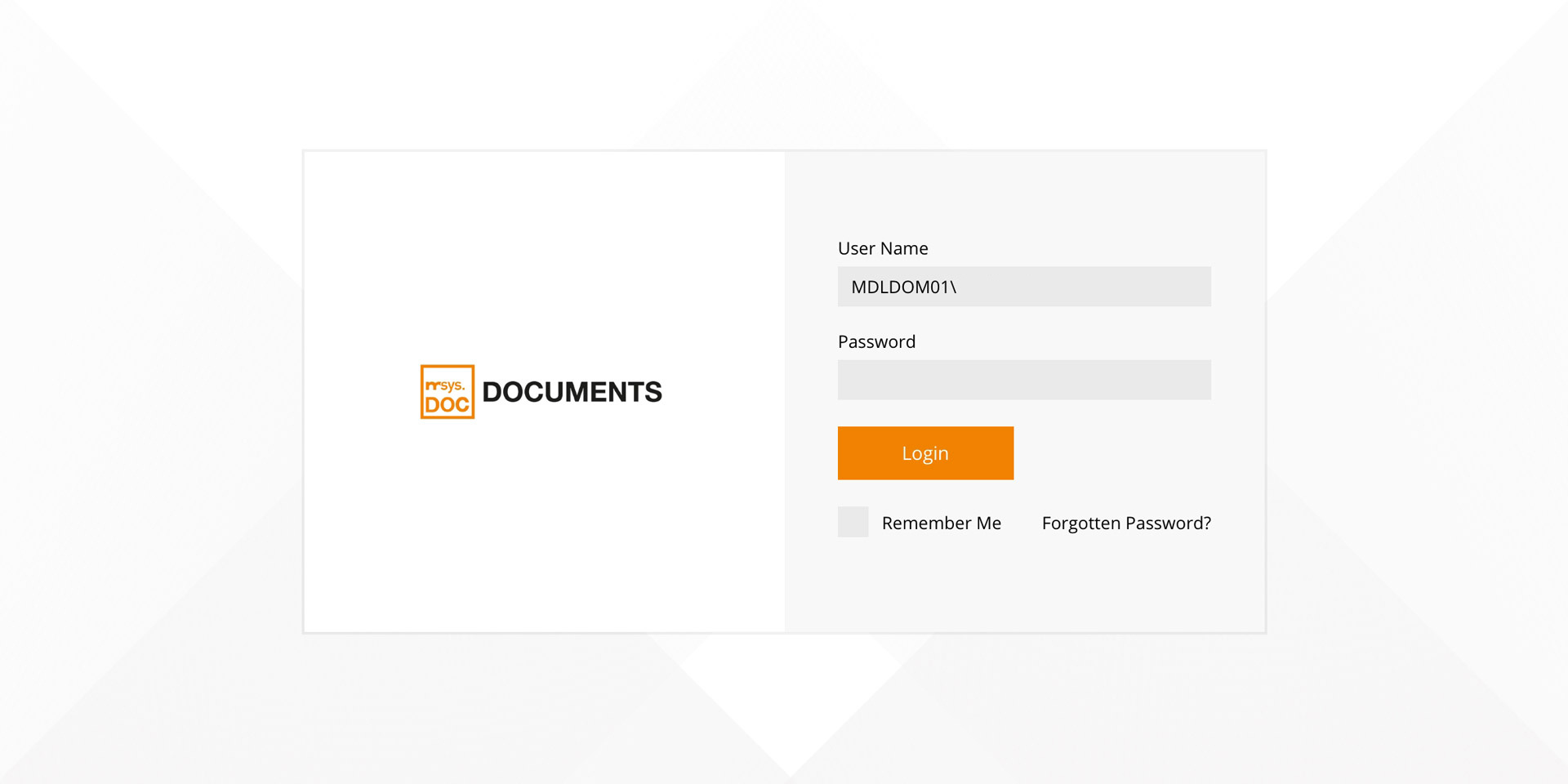Click the orange msys DOC logo icon
Image resolution: width=1568 pixels, height=784 pixels.
coord(447,392)
